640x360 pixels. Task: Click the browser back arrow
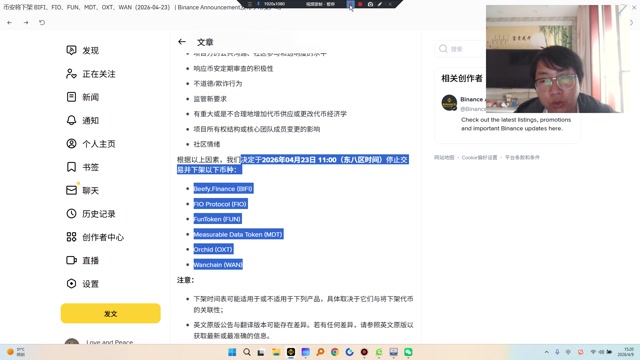9,22
